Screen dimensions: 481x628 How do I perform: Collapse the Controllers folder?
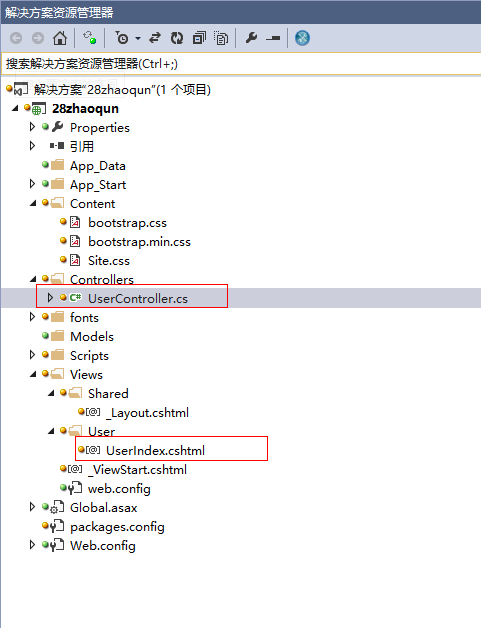[33, 279]
